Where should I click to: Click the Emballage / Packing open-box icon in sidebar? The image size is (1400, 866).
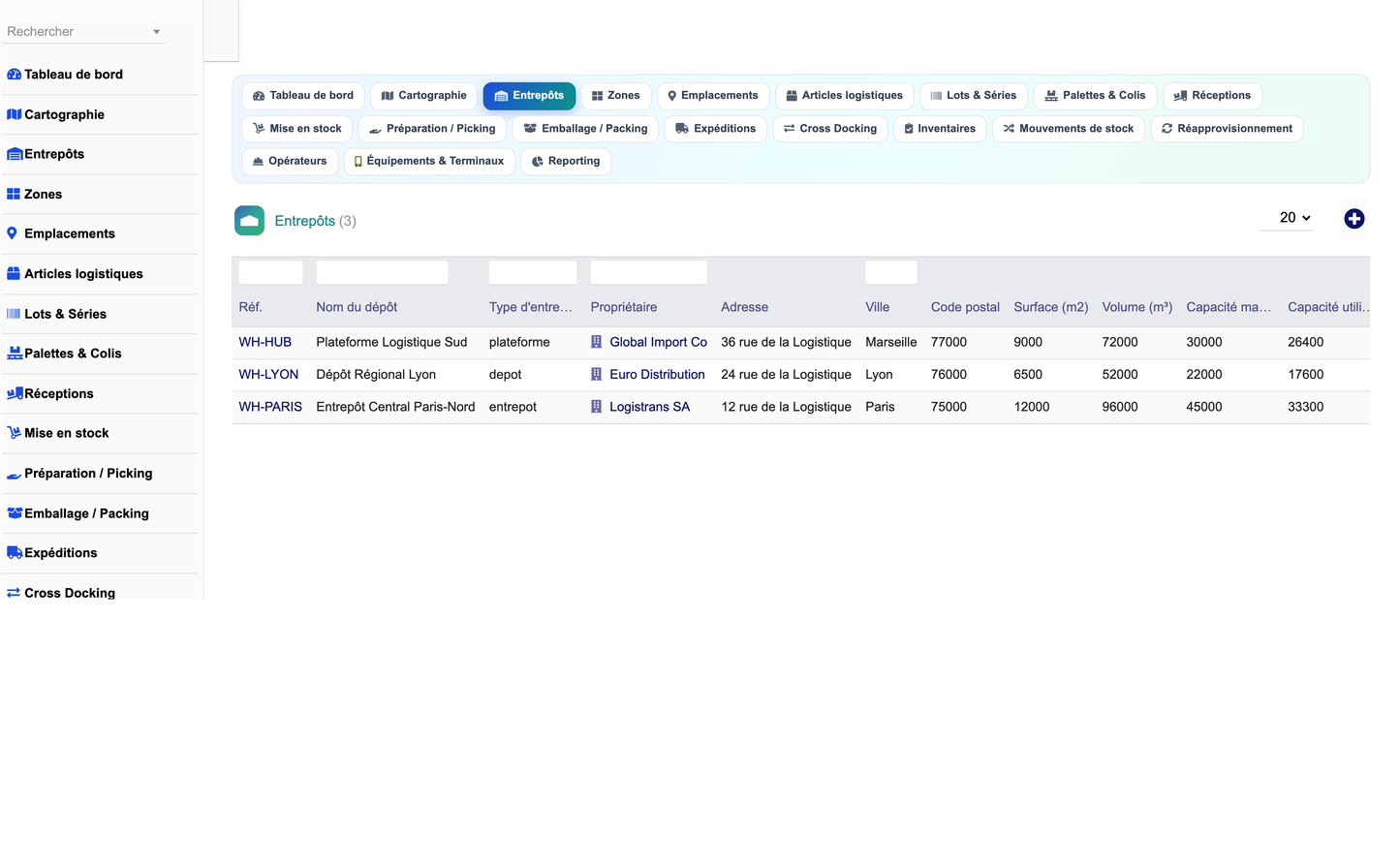(15, 513)
